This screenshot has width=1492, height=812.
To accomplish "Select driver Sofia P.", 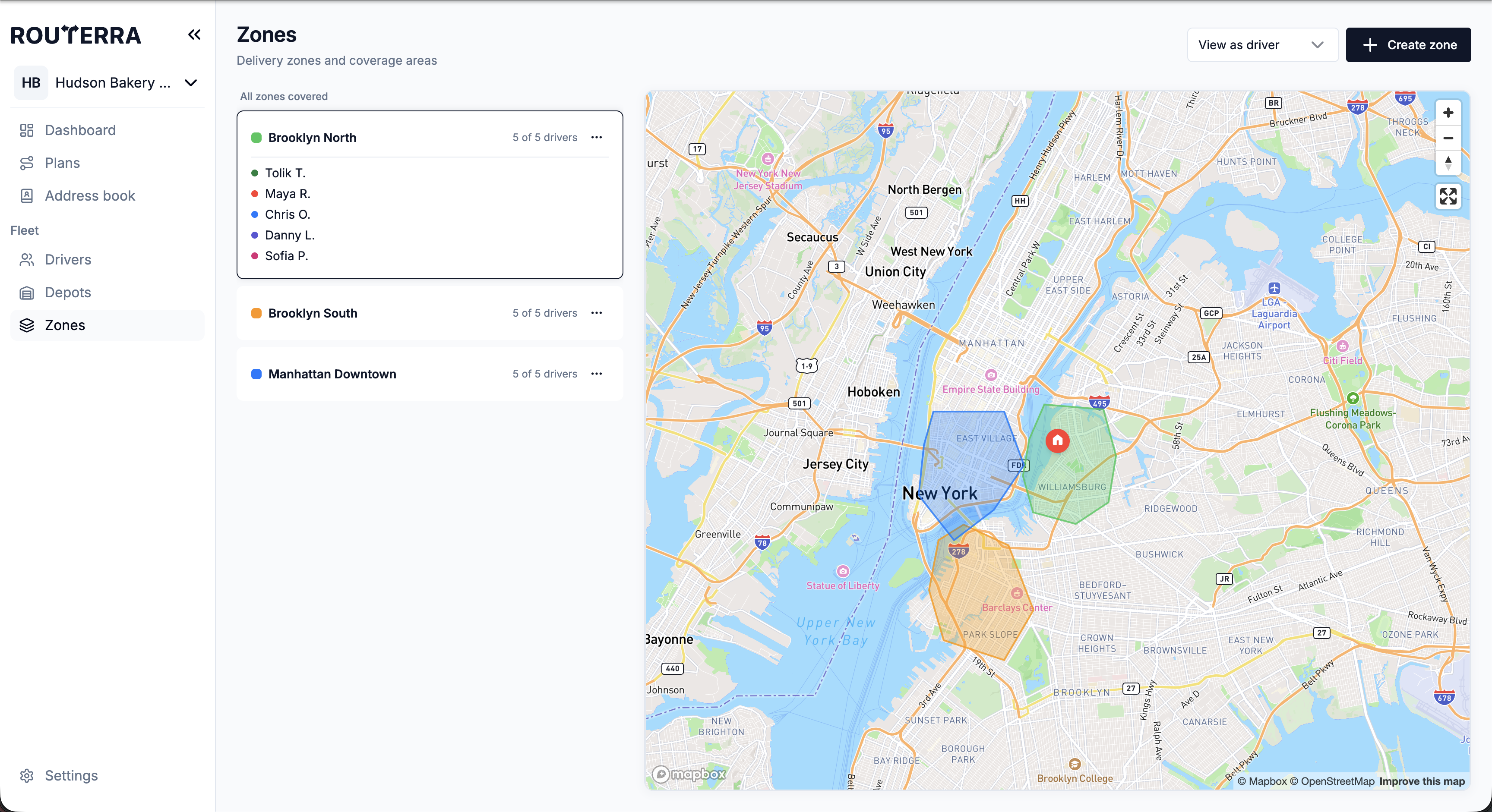I will tap(280, 256).
